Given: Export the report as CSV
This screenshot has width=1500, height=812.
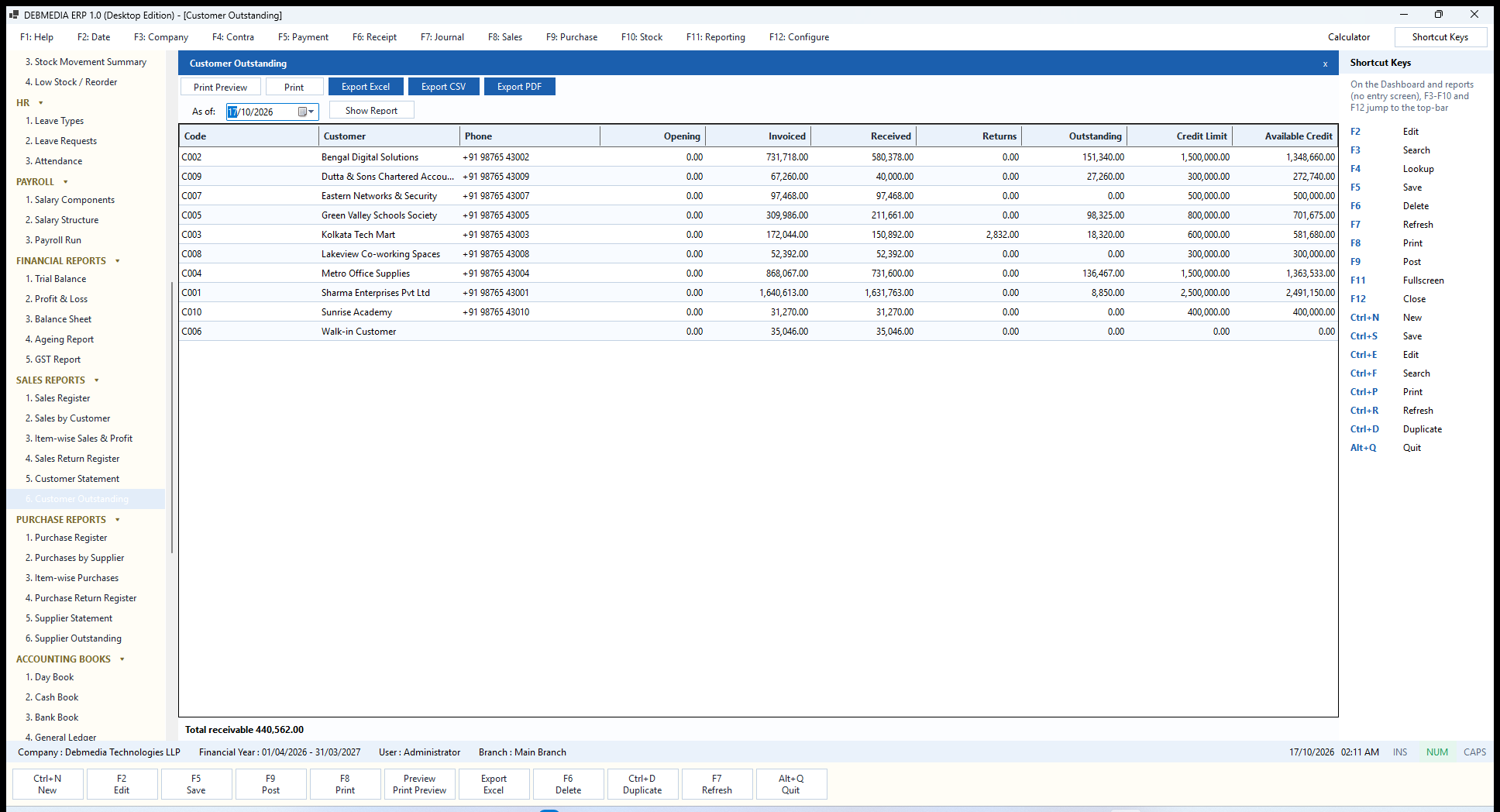Looking at the screenshot, I should 444,87.
